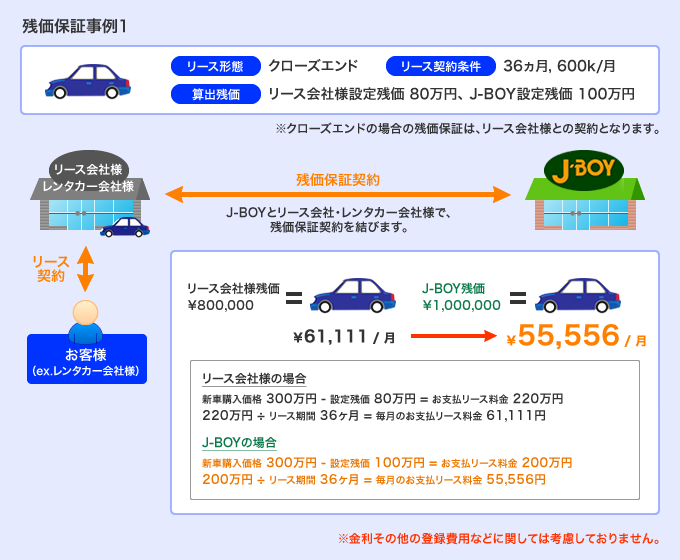Click the car icon in the top box
This screenshot has width=680, height=560.
(88, 81)
